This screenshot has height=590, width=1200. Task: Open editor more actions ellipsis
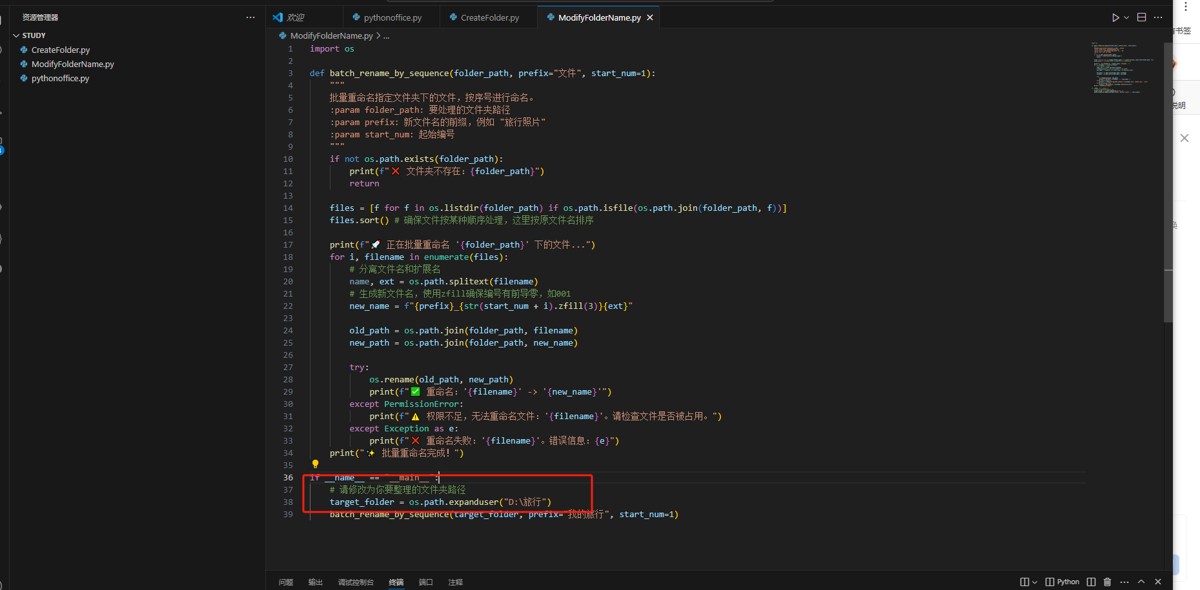click(1159, 18)
